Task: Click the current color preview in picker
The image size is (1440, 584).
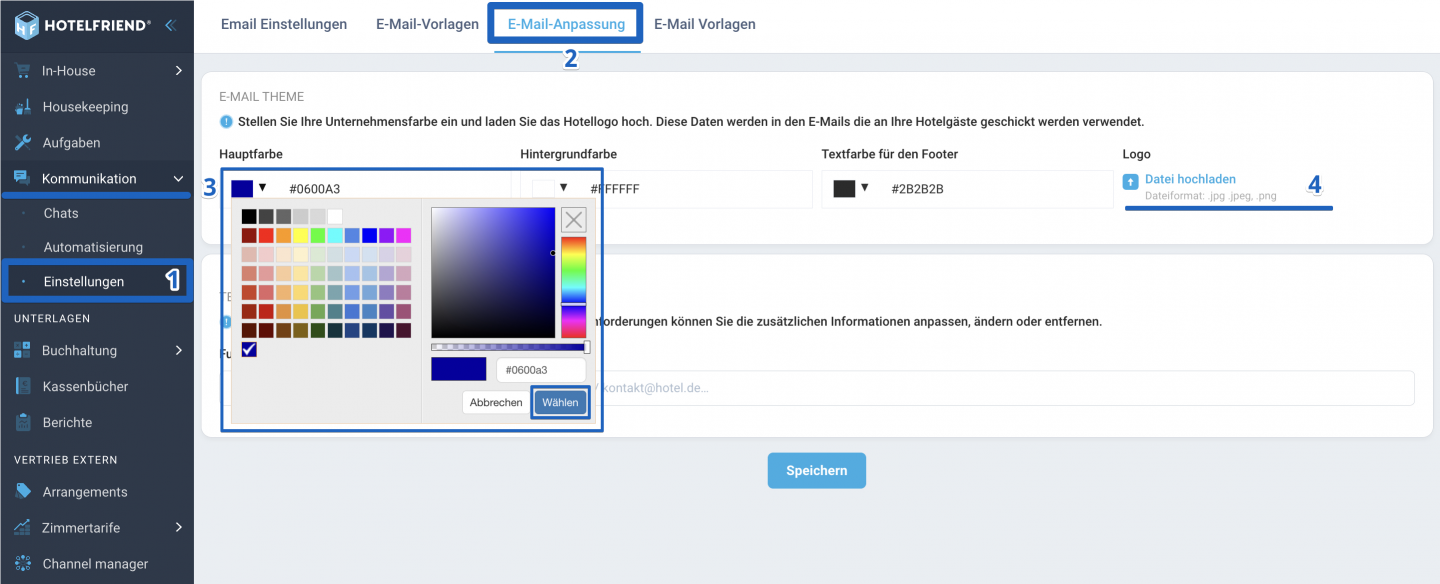Action: [x=459, y=369]
